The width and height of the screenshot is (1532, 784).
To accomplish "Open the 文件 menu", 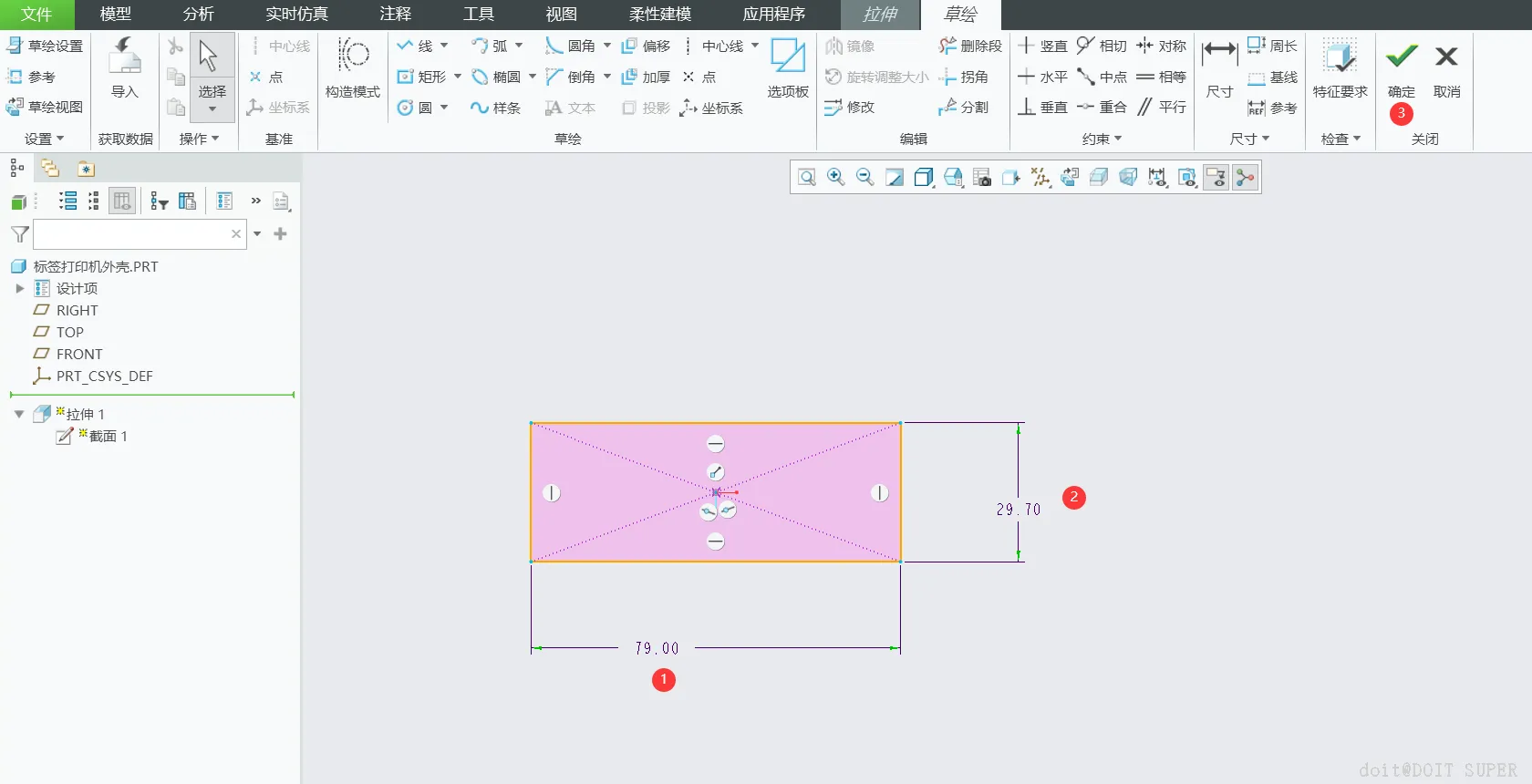I will click(36, 15).
